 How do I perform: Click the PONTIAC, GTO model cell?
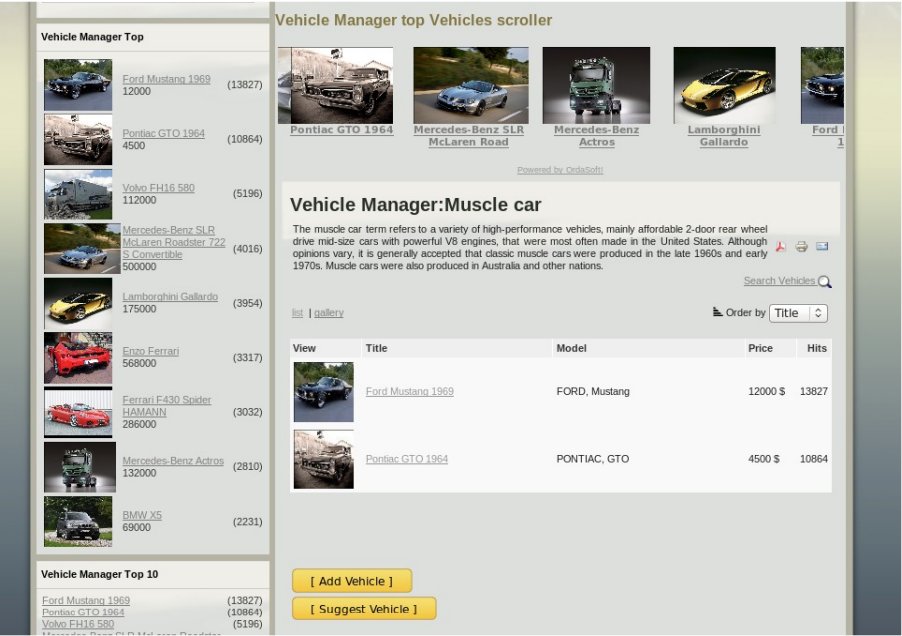[593, 459]
